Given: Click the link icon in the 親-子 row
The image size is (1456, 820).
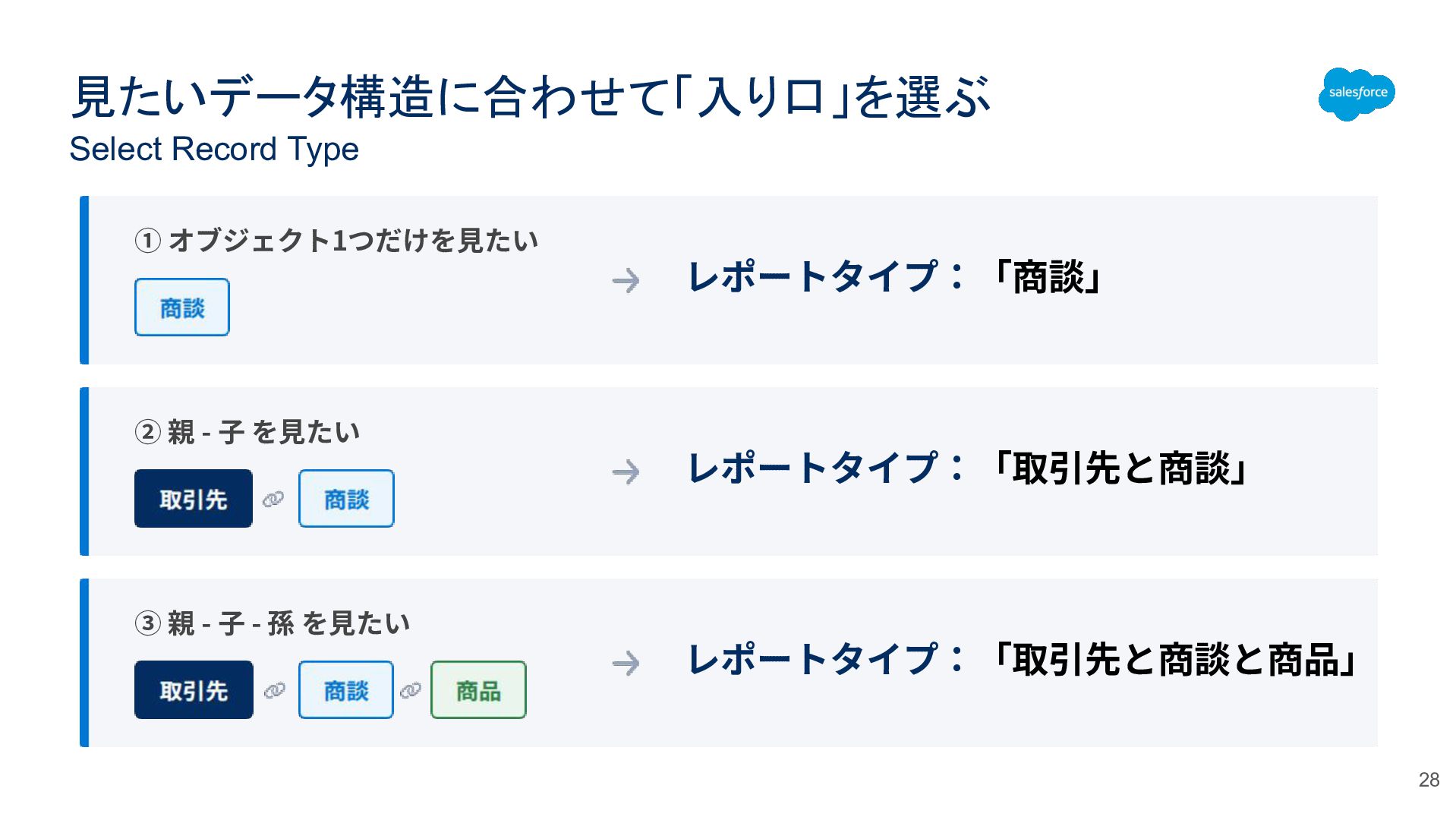Looking at the screenshot, I should click(273, 499).
